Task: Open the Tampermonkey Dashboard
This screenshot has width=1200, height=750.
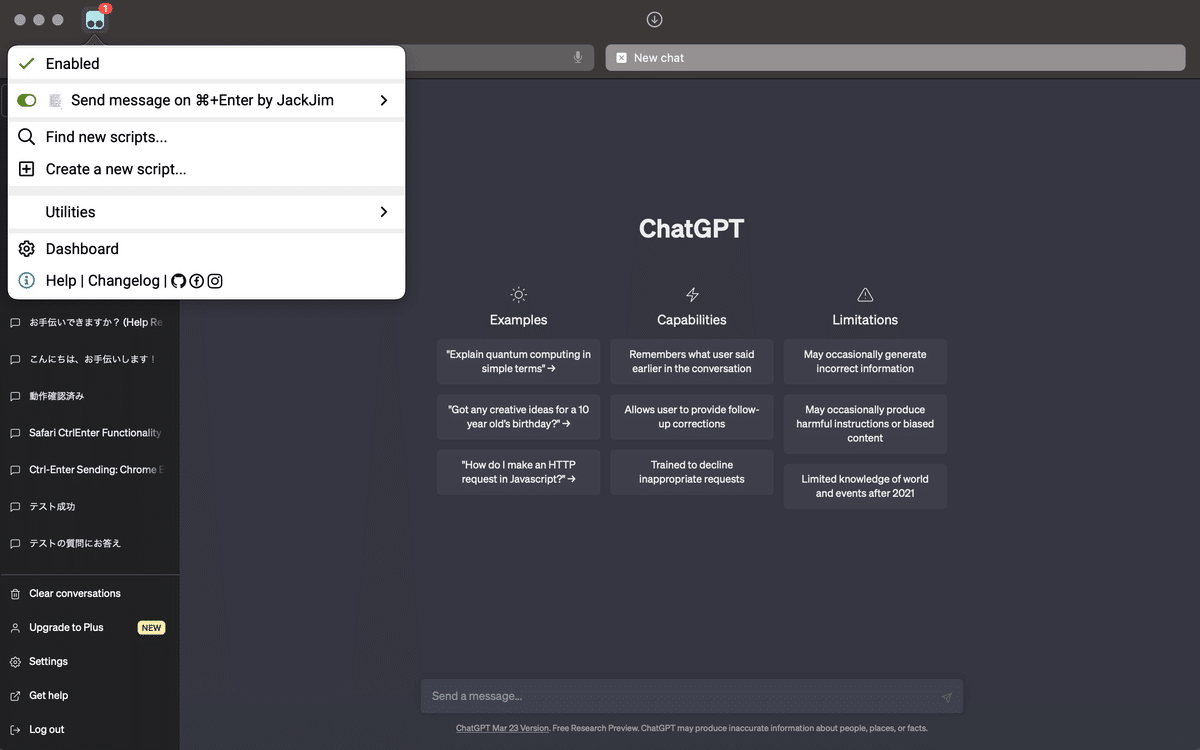Action: [82, 249]
